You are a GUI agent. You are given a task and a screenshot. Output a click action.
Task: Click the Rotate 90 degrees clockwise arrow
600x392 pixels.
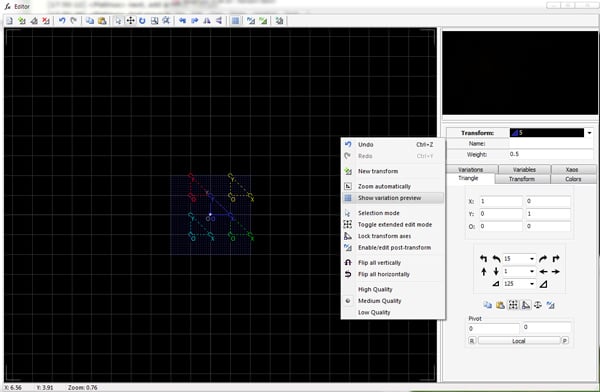click(x=556, y=259)
